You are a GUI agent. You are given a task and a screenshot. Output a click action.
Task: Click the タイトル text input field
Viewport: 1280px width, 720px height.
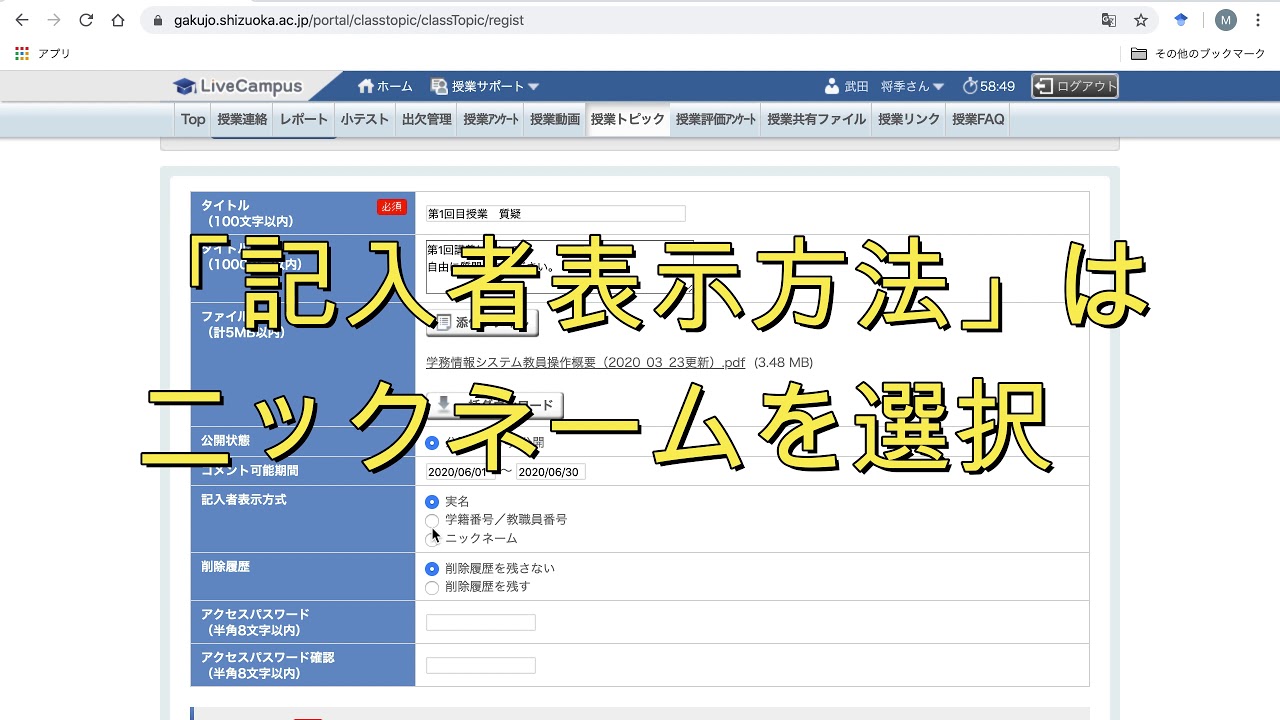click(x=556, y=213)
